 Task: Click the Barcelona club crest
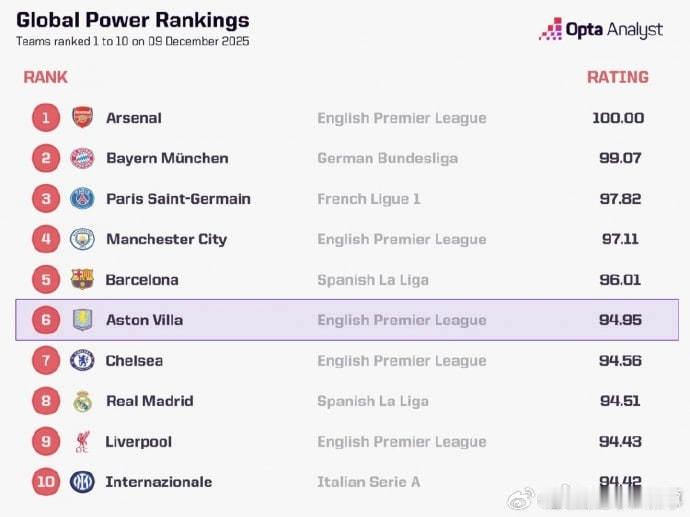tap(82, 280)
